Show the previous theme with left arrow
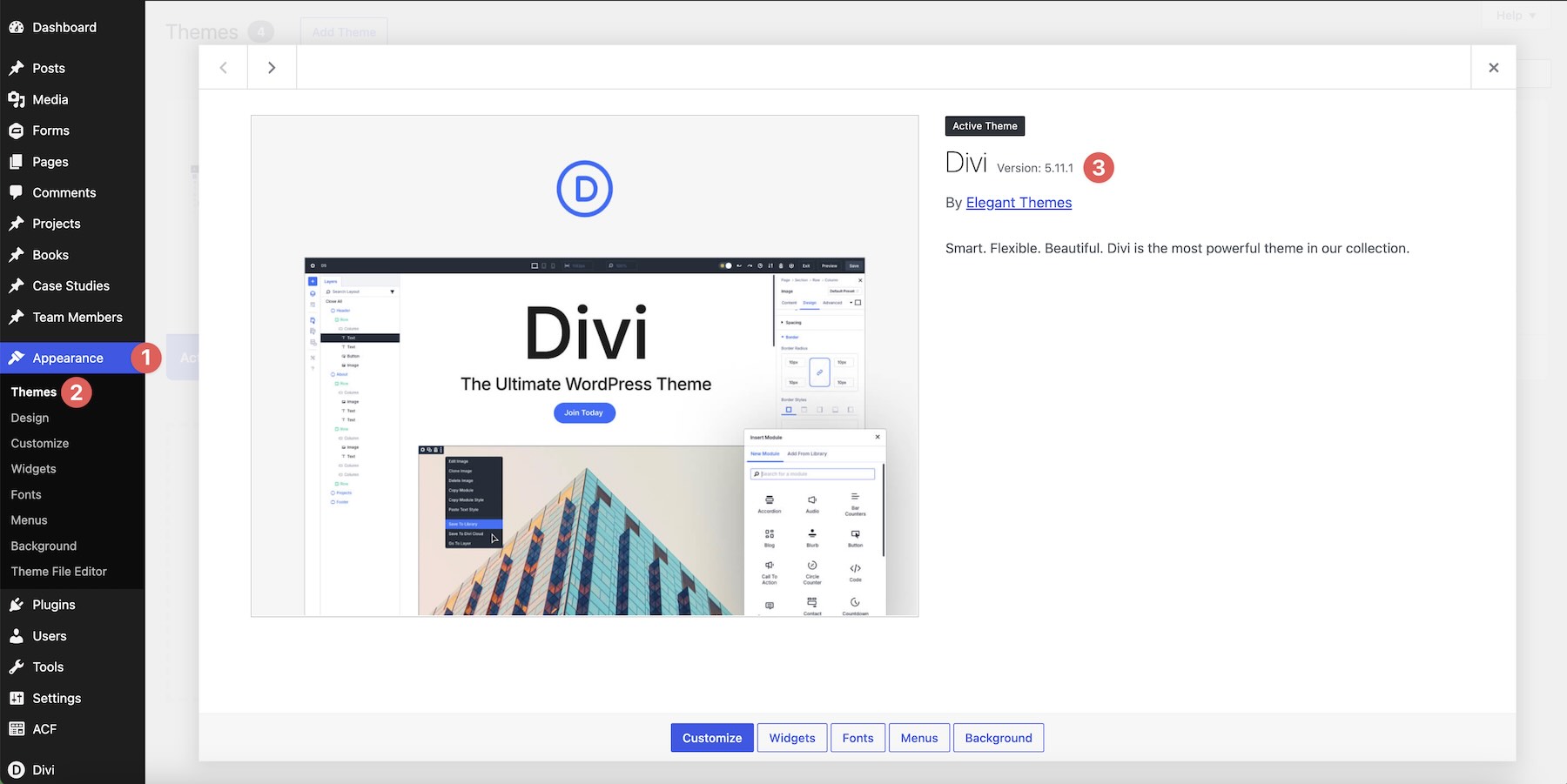Viewport: 1567px width, 784px height. click(x=223, y=67)
